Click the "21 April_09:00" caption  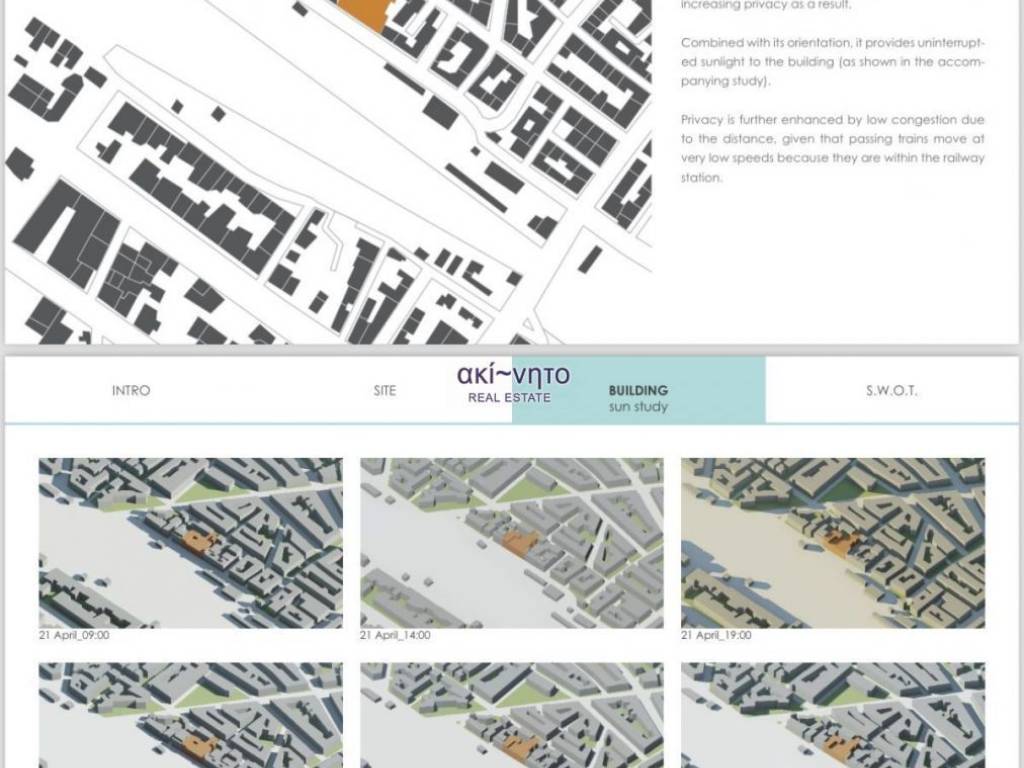pyautogui.click(x=74, y=635)
